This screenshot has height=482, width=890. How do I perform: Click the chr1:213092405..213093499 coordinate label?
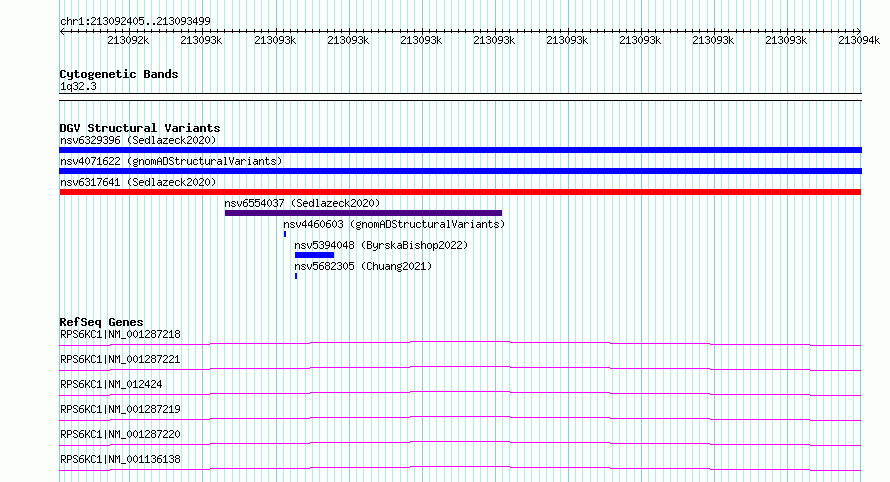pyautogui.click(x=135, y=21)
